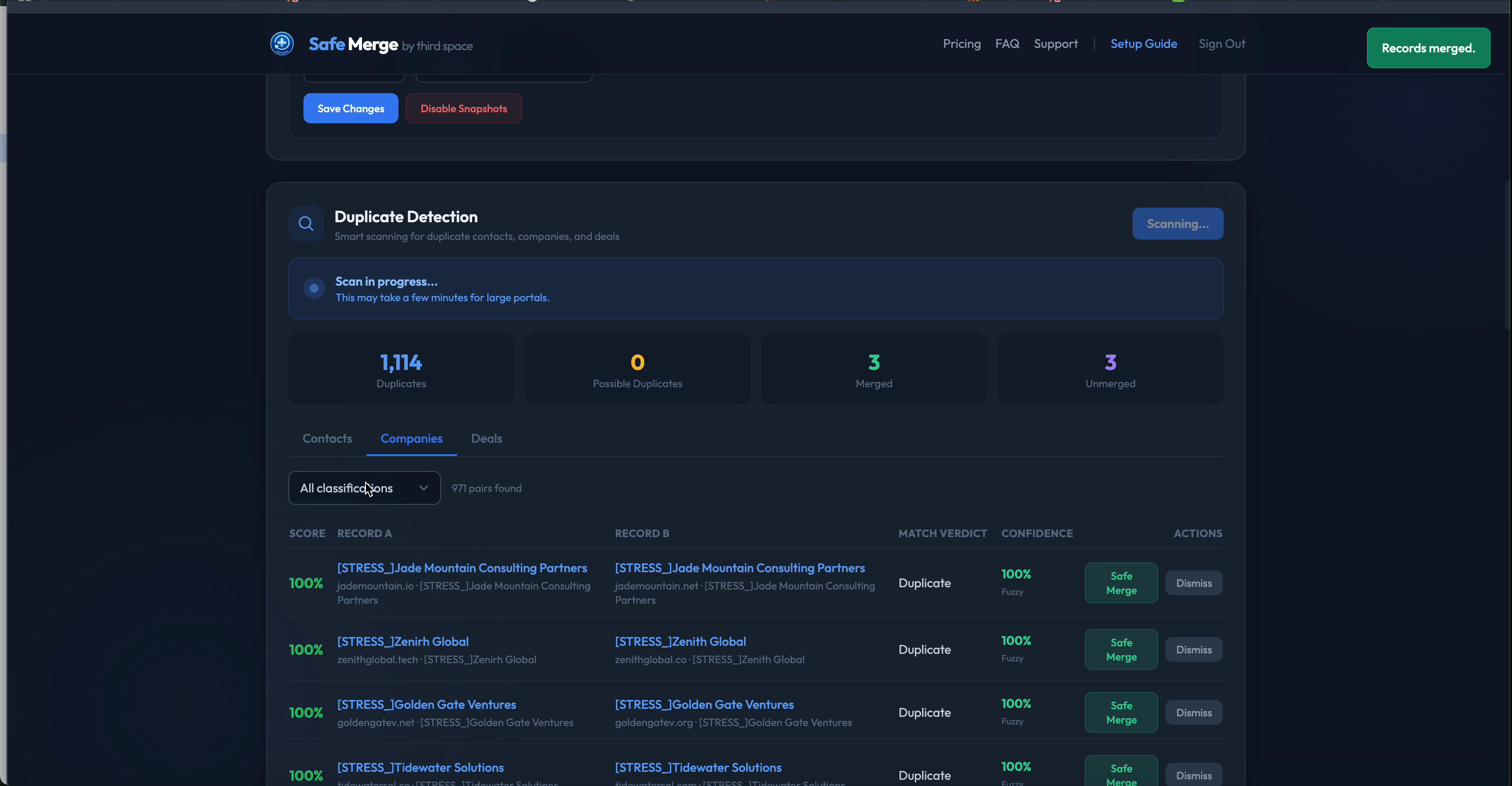1512x786 pixels.
Task: Click zenithglobal.co domain text in Record B
Action: (x=651, y=659)
